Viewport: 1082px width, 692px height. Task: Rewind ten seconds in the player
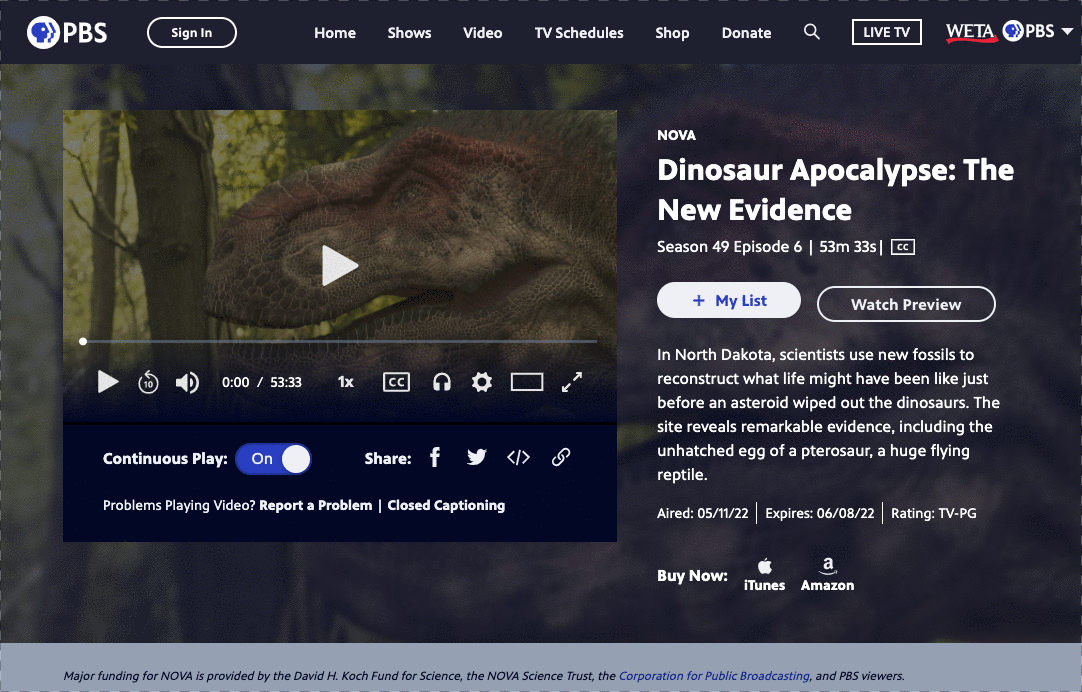pos(148,382)
